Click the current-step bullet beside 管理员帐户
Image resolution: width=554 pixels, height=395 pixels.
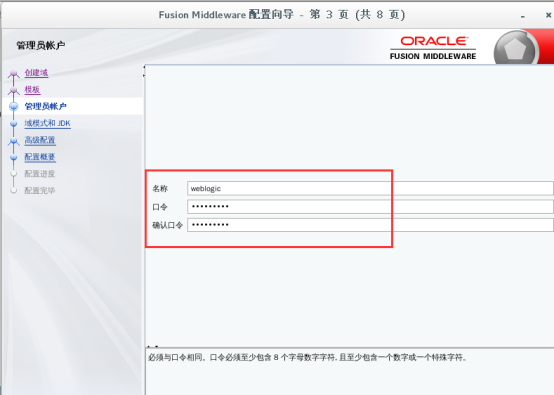click(x=14, y=106)
